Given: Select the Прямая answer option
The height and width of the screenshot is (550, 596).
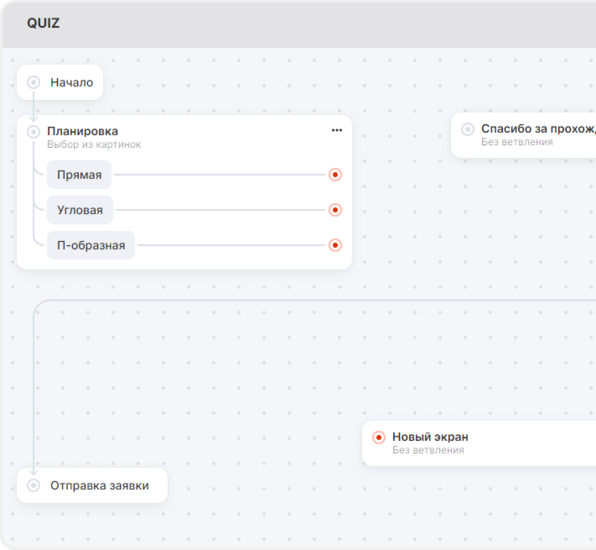Looking at the screenshot, I should click(79, 175).
